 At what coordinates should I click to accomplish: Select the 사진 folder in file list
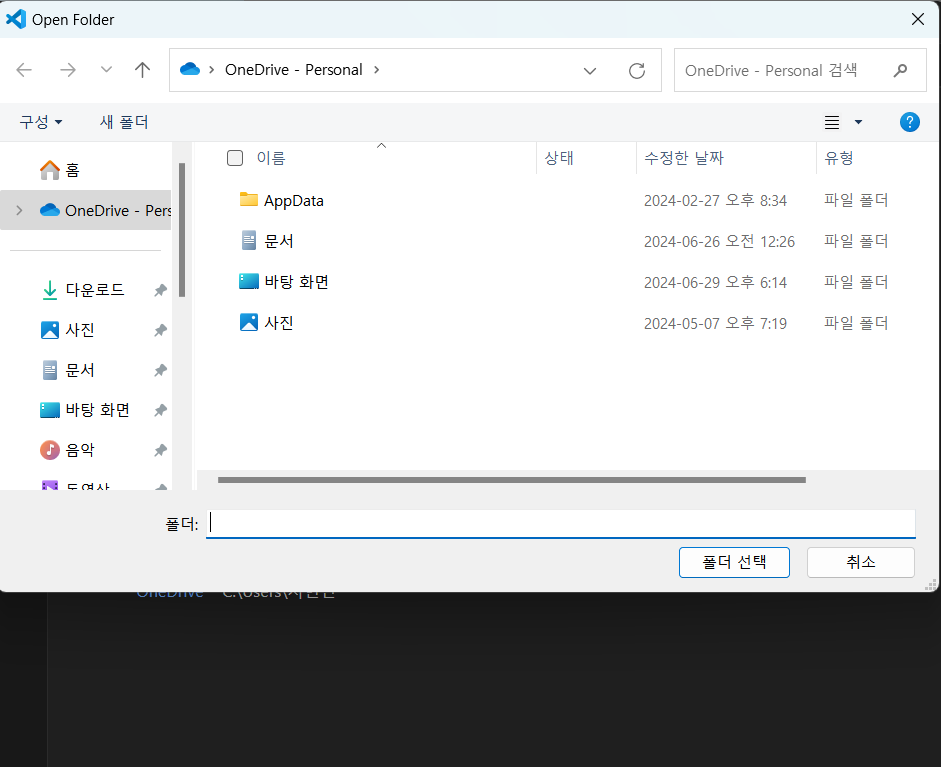[279, 323]
